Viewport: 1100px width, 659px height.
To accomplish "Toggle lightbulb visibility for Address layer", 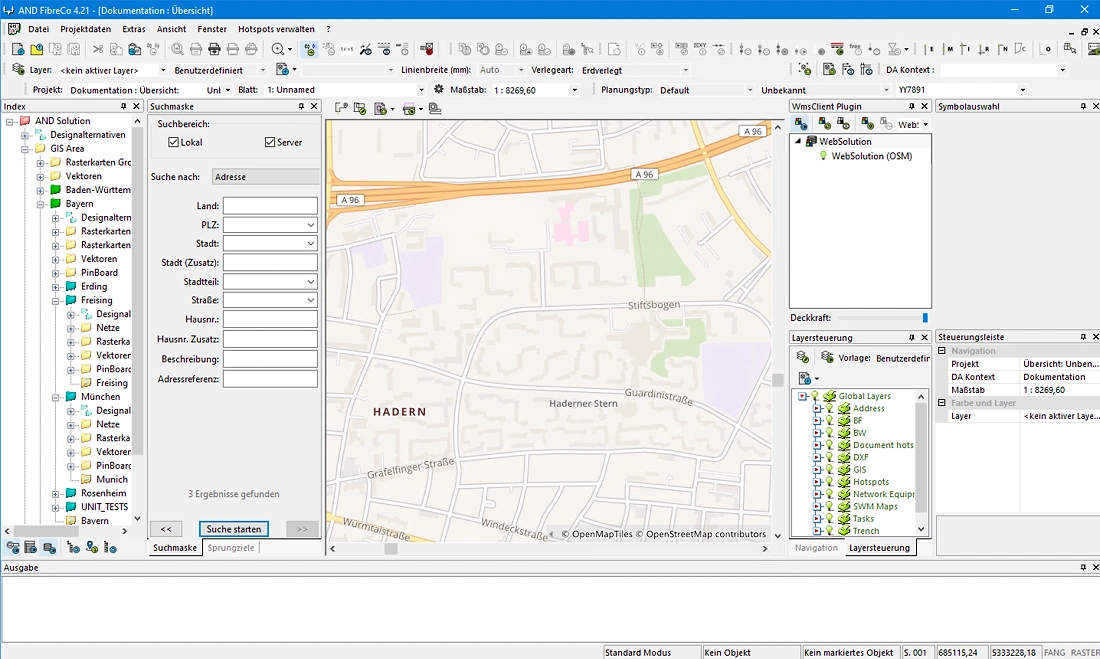I will [x=829, y=408].
